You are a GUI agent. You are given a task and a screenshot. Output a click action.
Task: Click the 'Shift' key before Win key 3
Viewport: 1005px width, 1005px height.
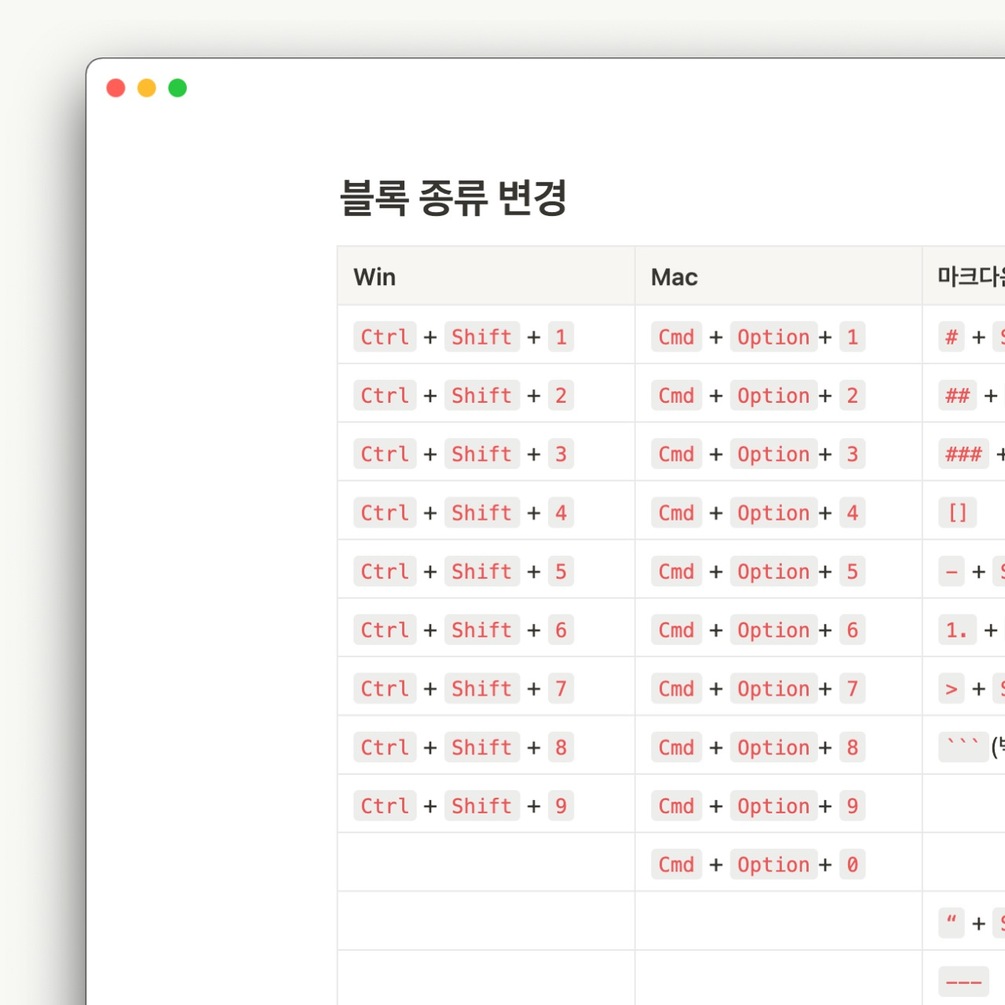point(481,454)
